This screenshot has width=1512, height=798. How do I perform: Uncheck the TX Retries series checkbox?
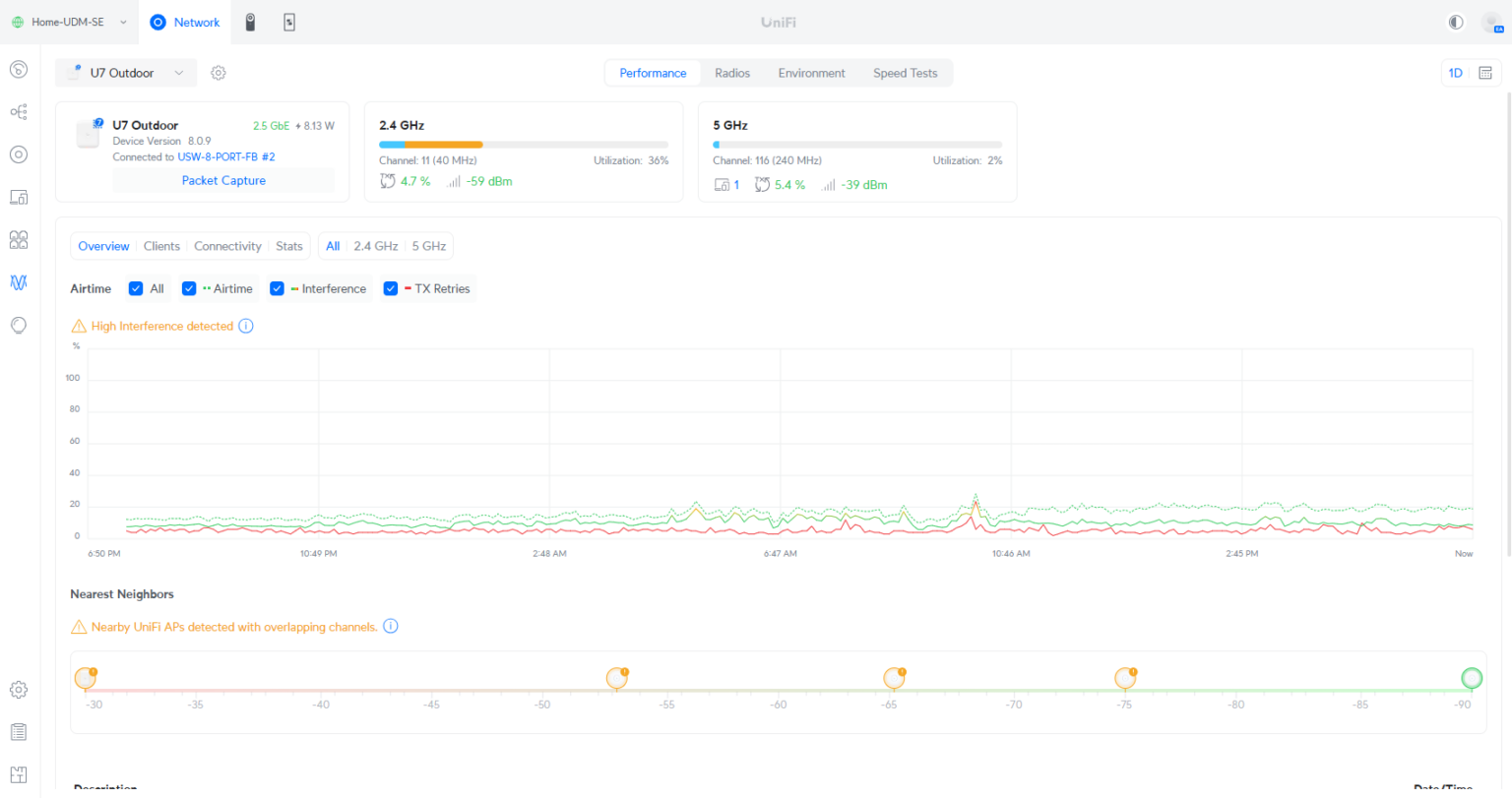pos(390,288)
